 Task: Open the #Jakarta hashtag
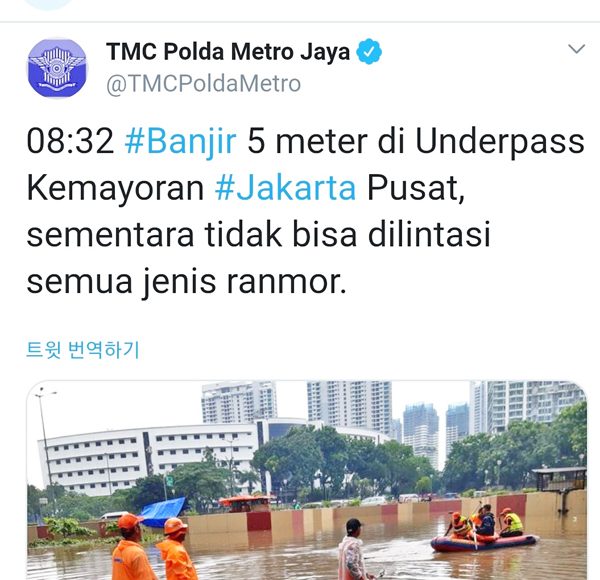click(285, 188)
